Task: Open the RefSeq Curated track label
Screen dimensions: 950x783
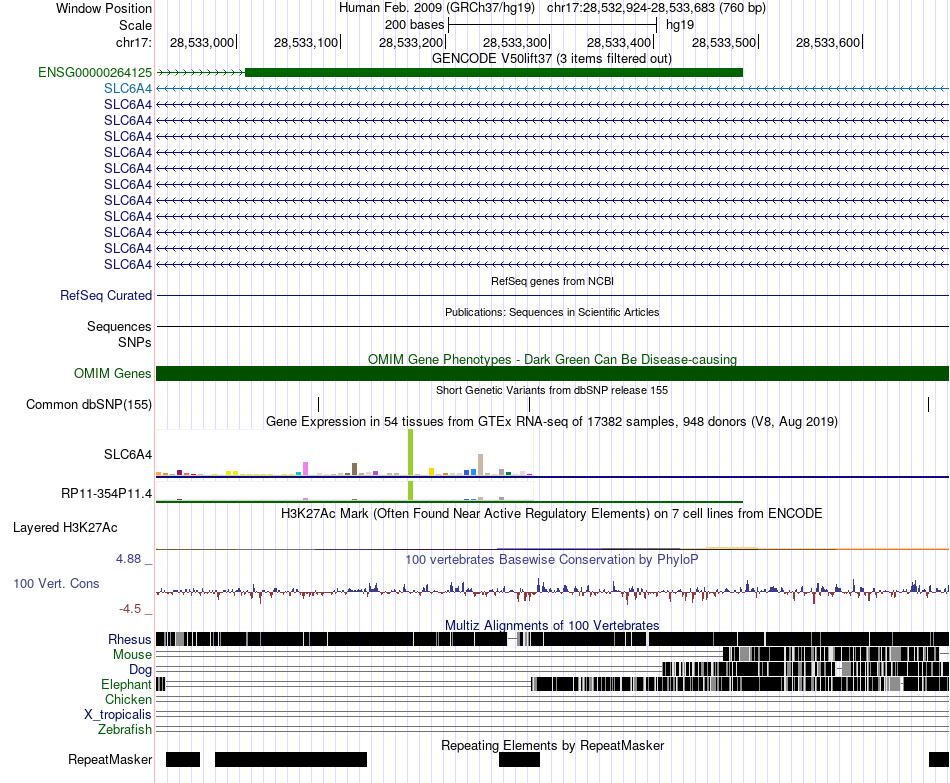Action: tap(106, 295)
